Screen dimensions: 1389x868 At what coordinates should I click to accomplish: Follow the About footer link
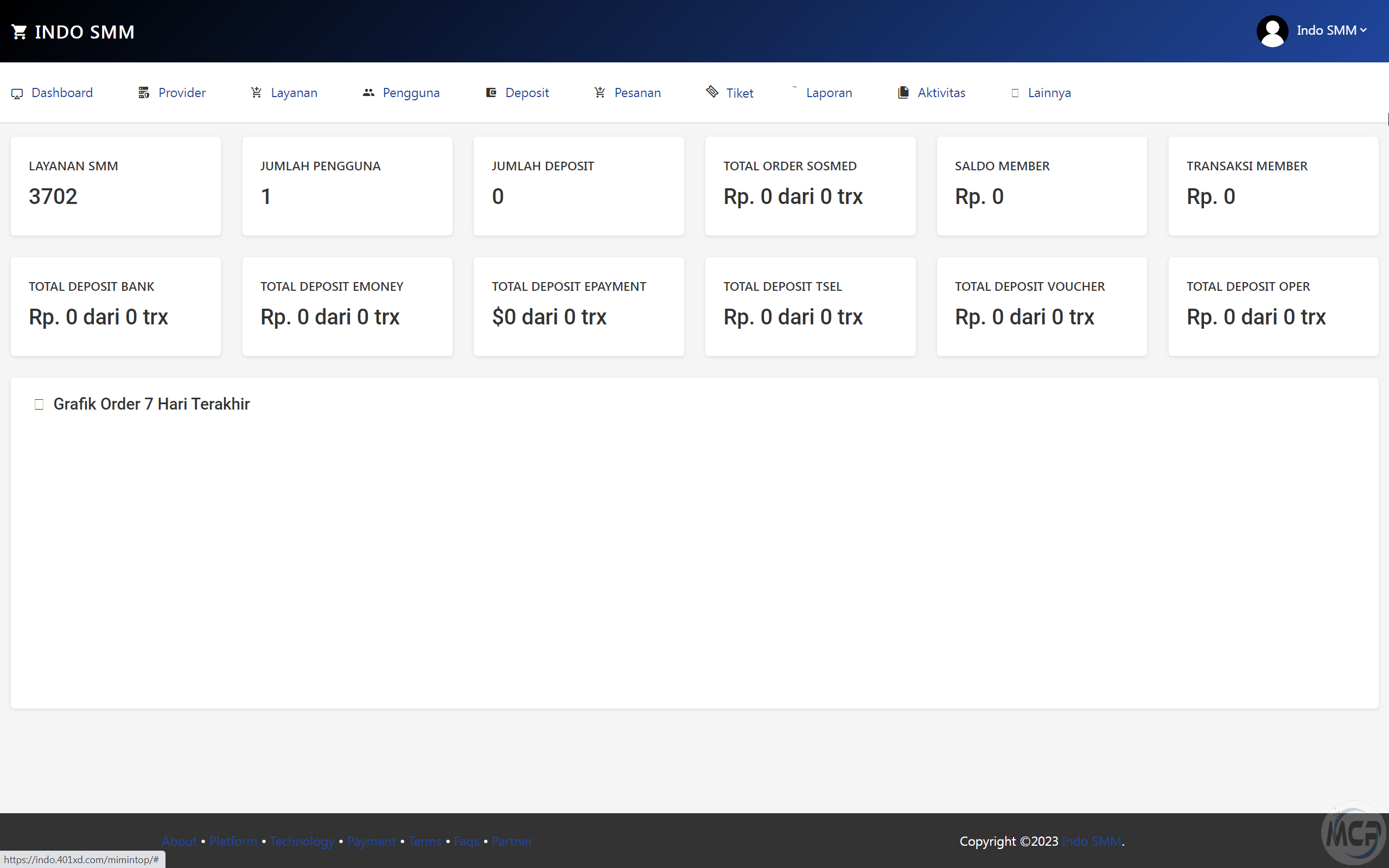point(179,841)
